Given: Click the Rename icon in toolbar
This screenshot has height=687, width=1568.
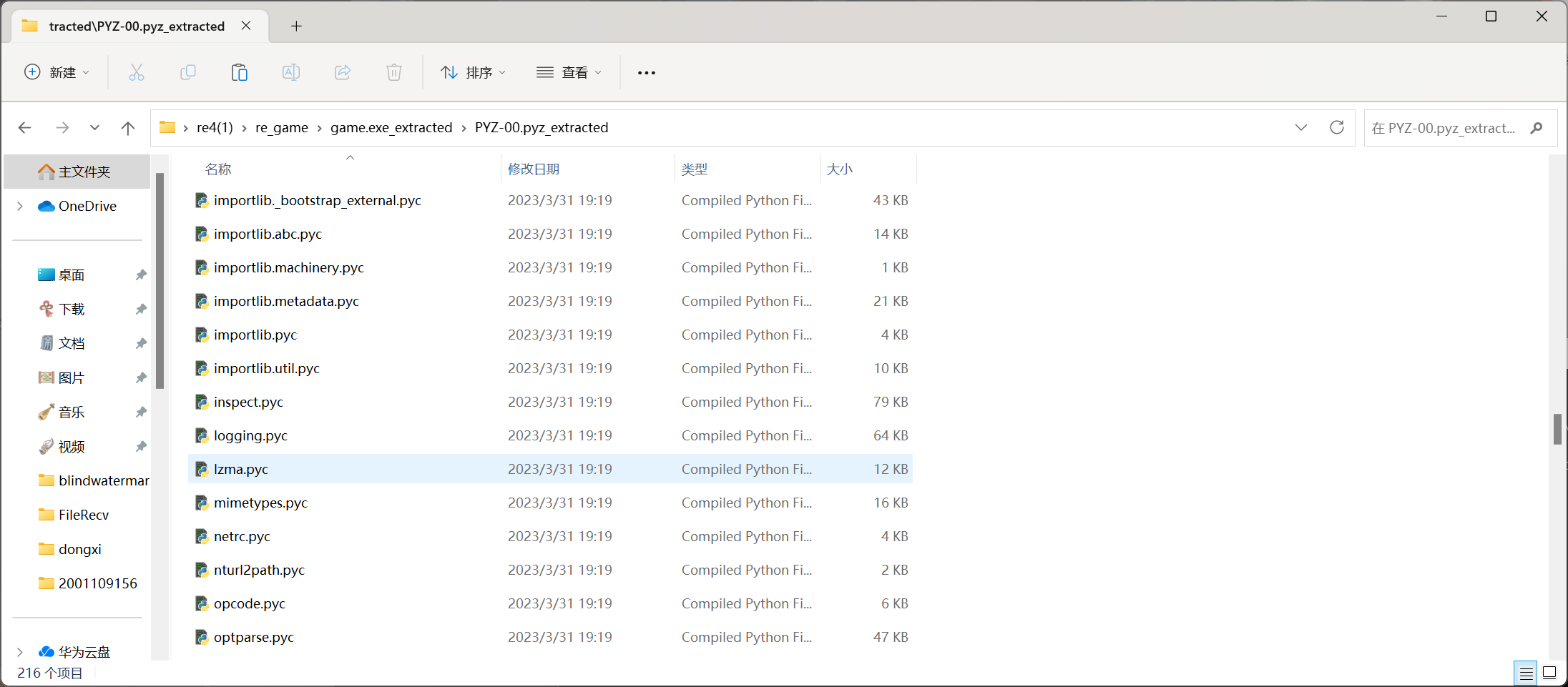Looking at the screenshot, I should [291, 72].
